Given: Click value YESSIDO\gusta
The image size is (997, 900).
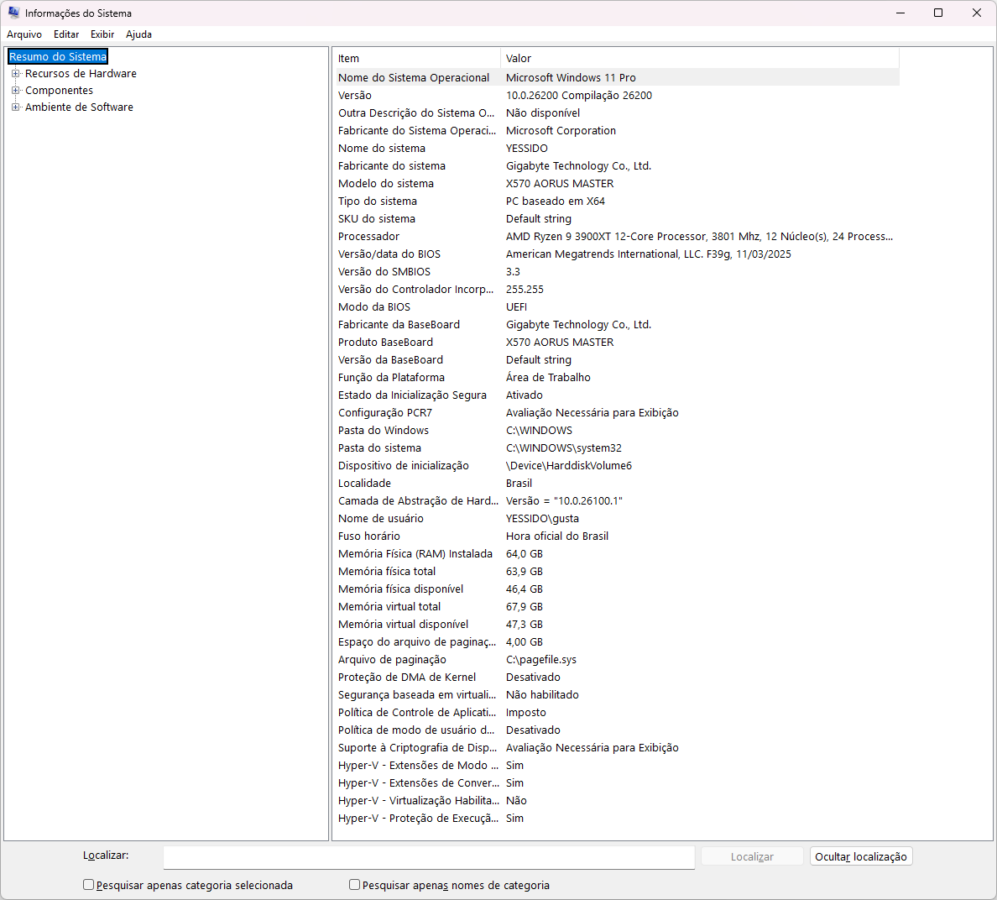Looking at the screenshot, I should 542,518.
